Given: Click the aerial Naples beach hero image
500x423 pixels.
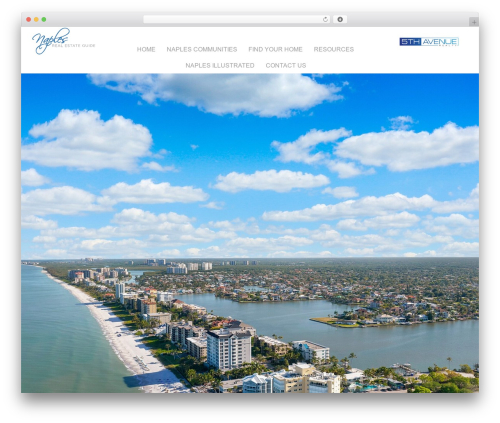Looking at the screenshot, I should tap(250, 233).
